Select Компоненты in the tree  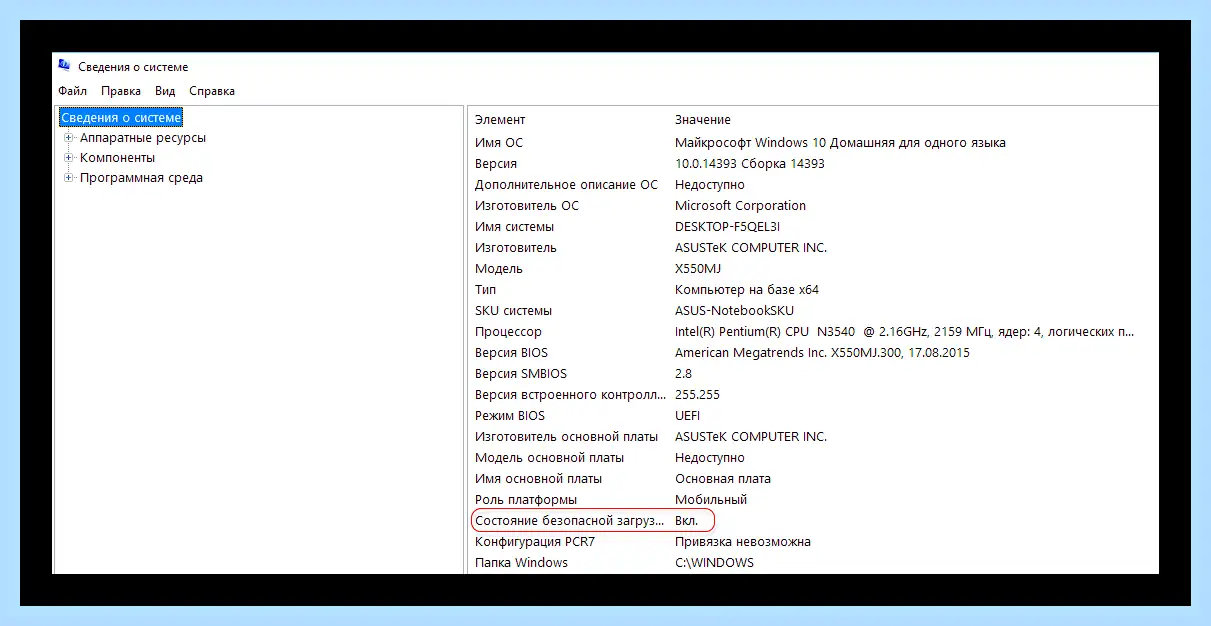tap(117, 158)
